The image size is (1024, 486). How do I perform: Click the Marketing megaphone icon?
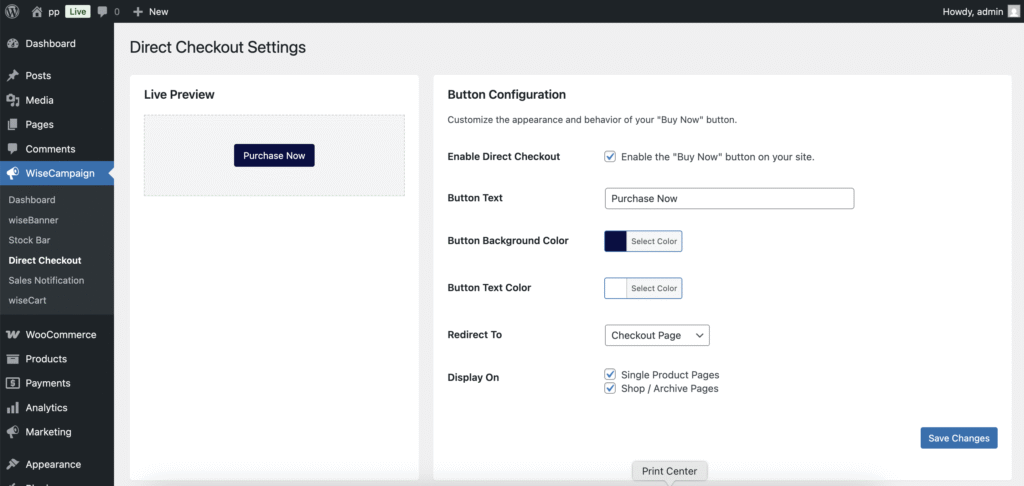point(12,432)
